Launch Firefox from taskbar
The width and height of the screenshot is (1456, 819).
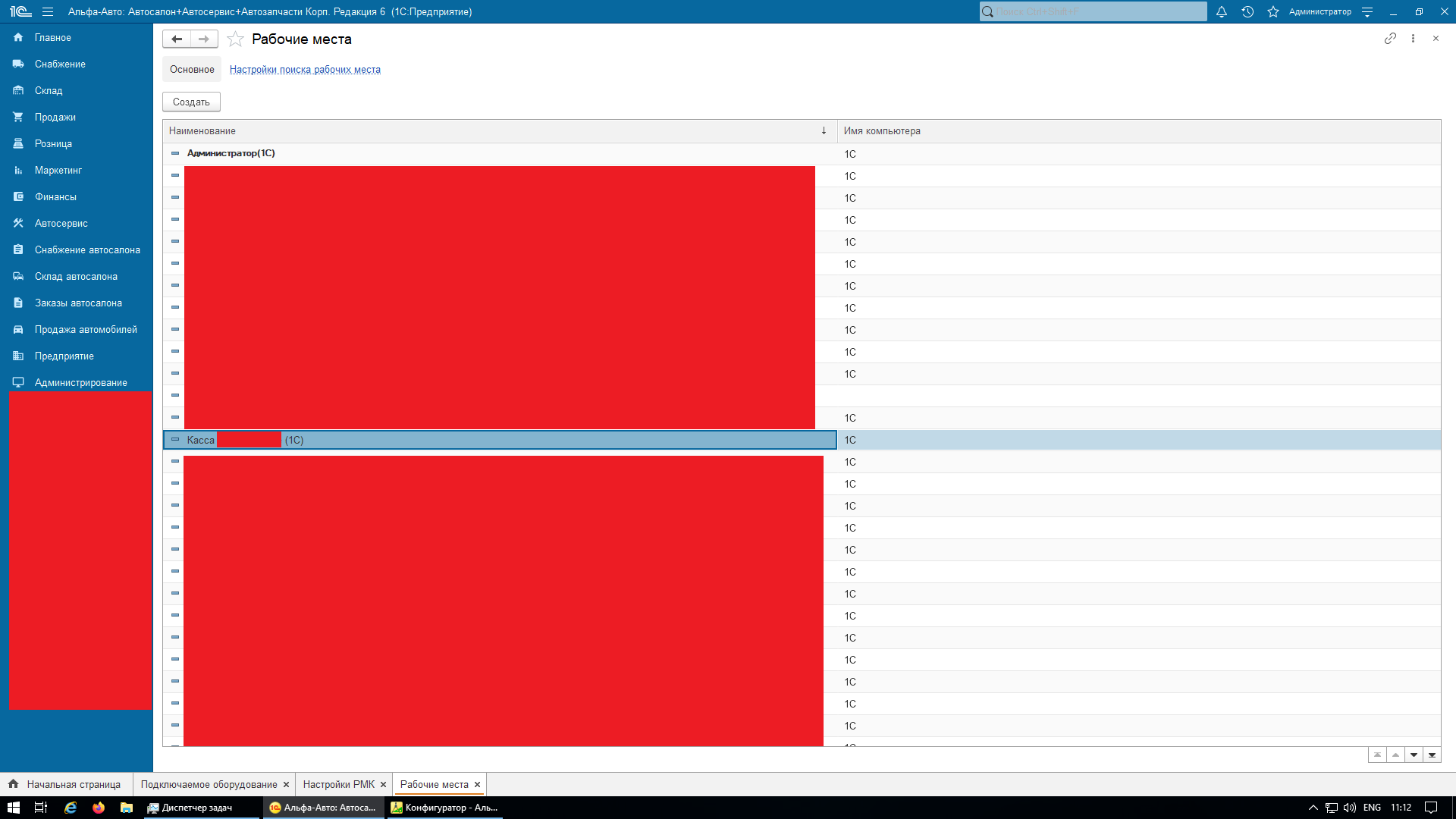pos(99,808)
